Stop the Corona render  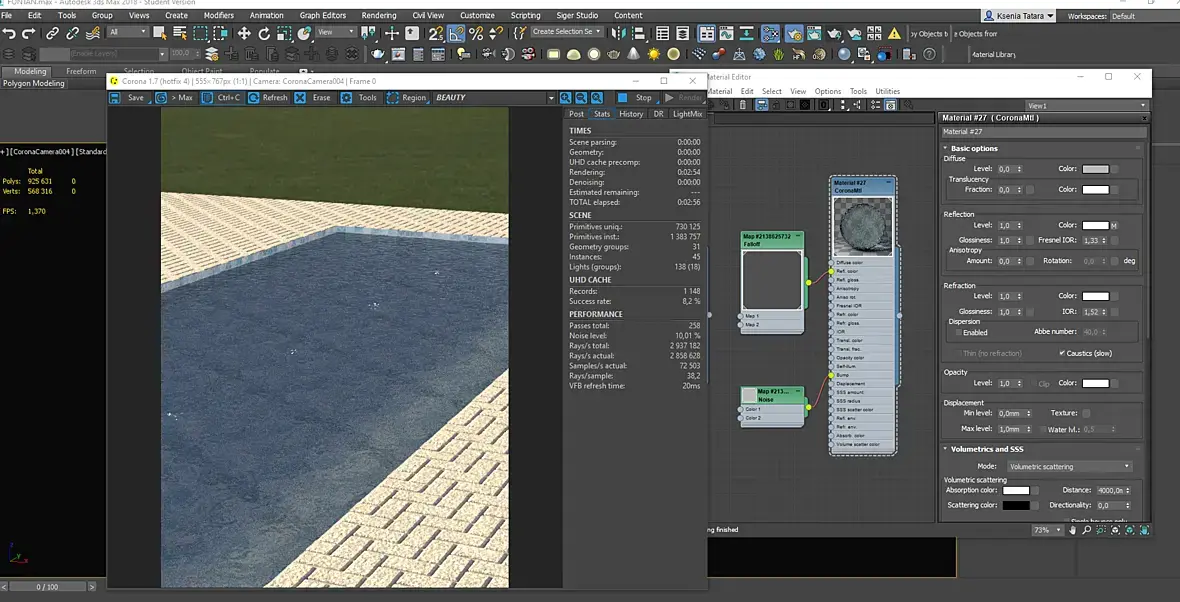[635, 98]
